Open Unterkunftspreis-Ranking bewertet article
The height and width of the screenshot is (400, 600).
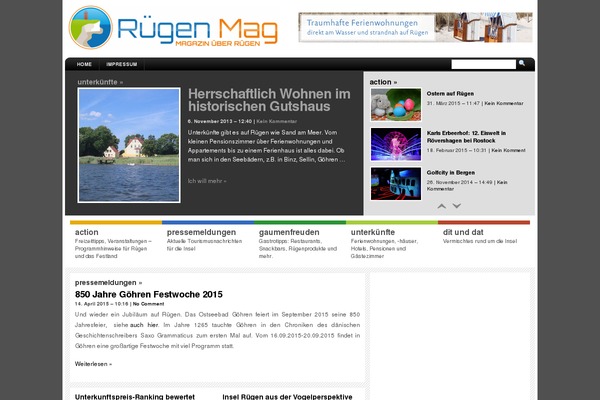pos(135,397)
